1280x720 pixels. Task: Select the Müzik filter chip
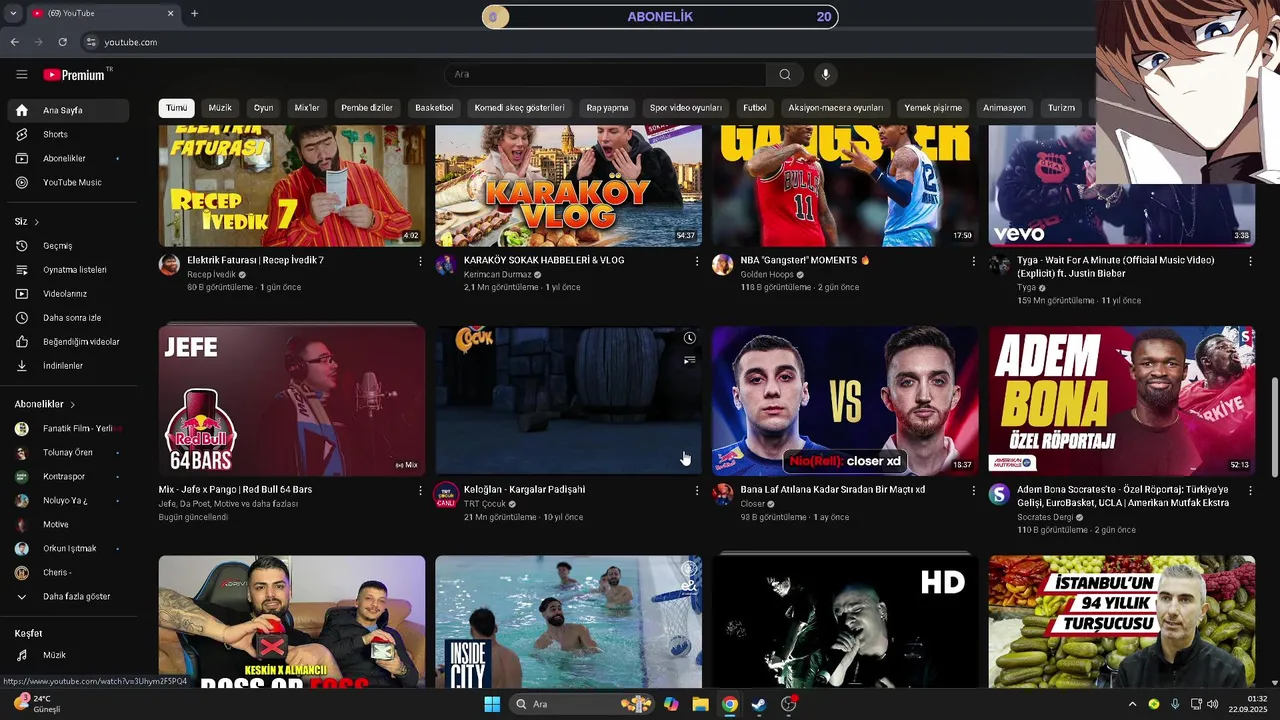tap(220, 108)
